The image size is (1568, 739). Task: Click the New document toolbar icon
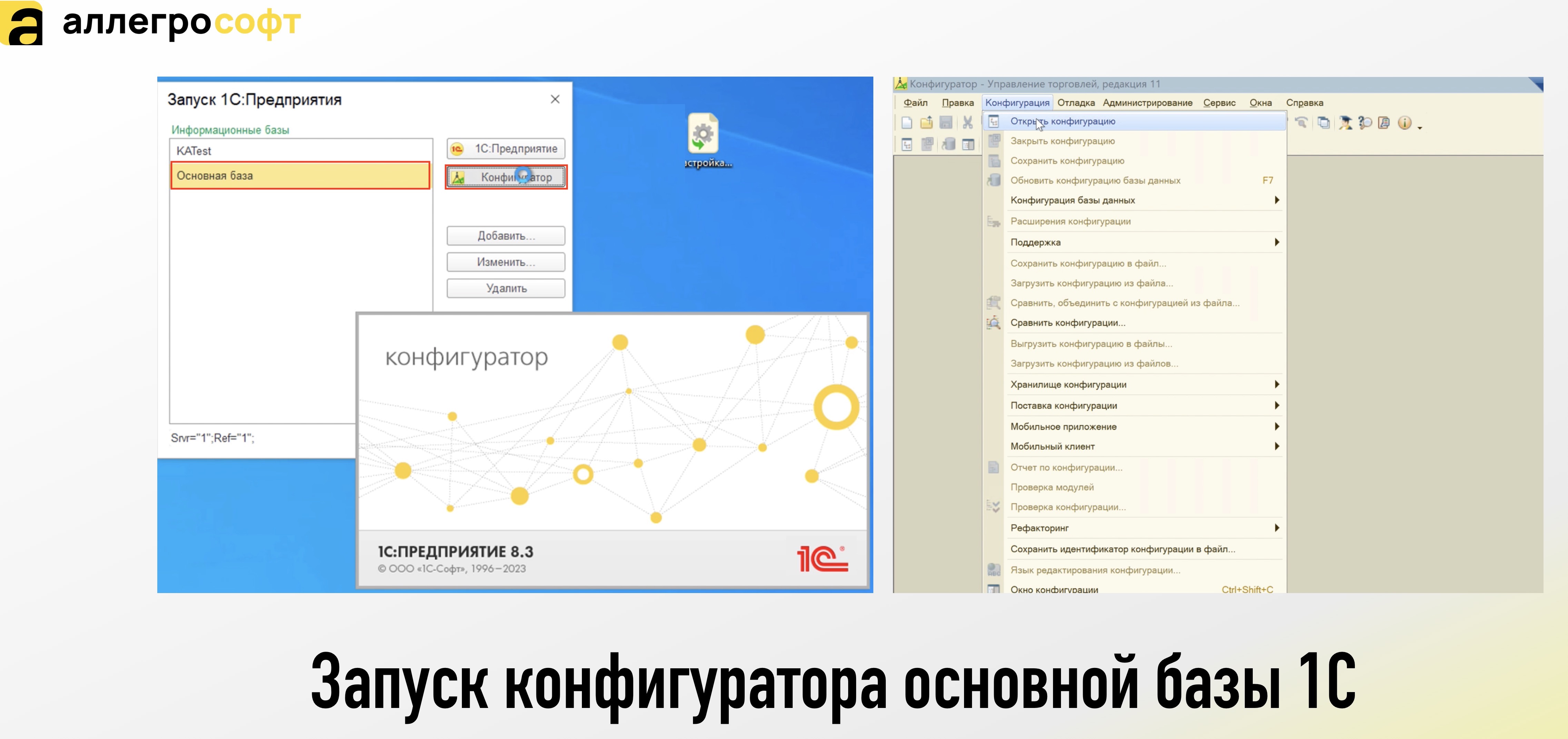click(907, 123)
